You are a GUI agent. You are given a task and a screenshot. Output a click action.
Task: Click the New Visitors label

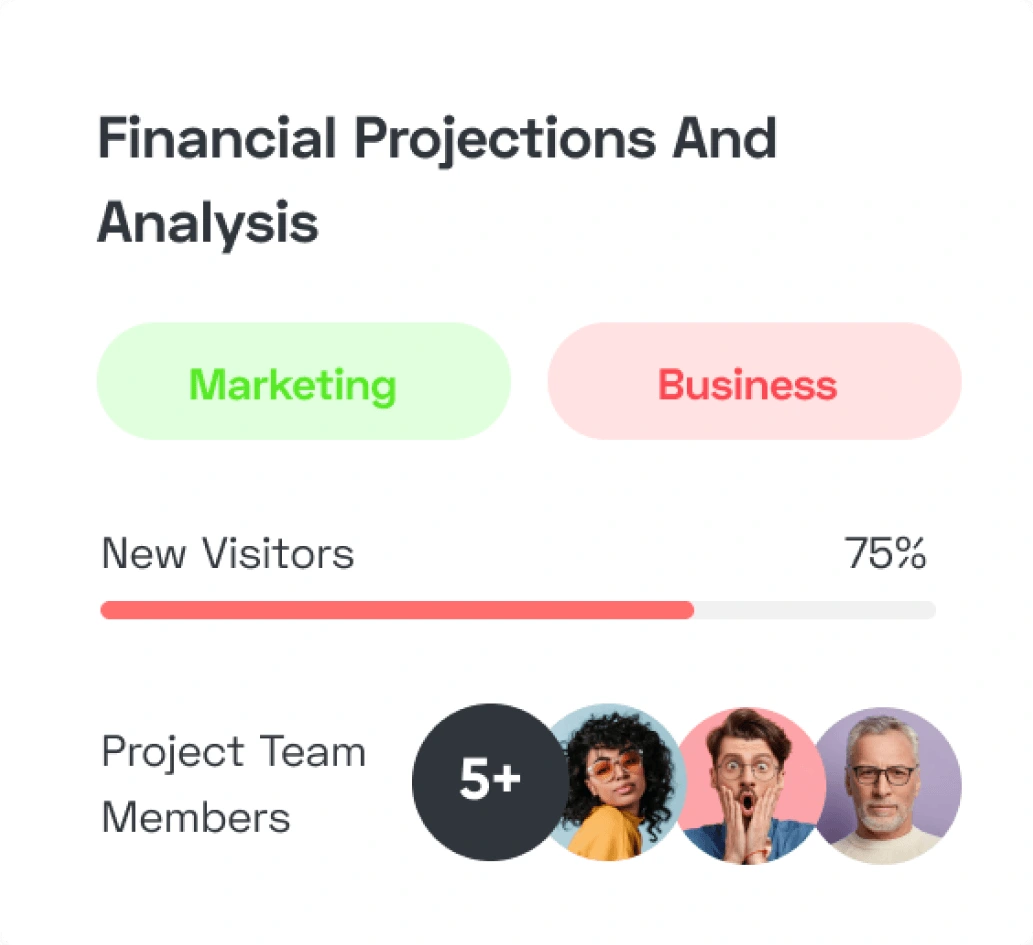point(228,553)
